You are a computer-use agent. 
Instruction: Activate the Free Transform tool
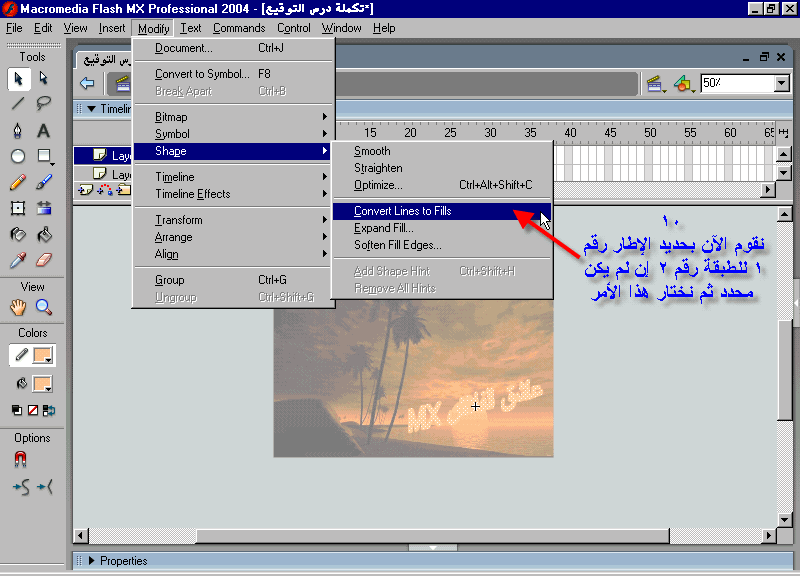(18, 208)
